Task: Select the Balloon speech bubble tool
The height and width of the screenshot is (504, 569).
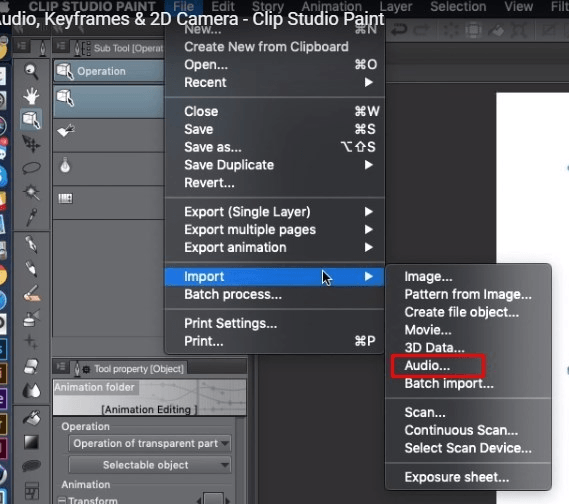Action: point(31,466)
